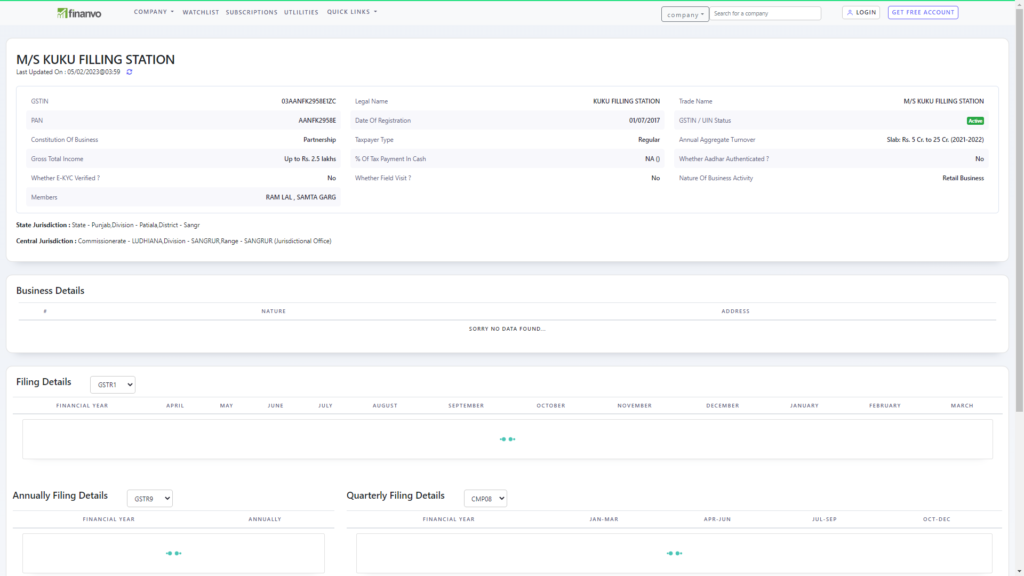Open the Utilities menu item

[301, 12]
